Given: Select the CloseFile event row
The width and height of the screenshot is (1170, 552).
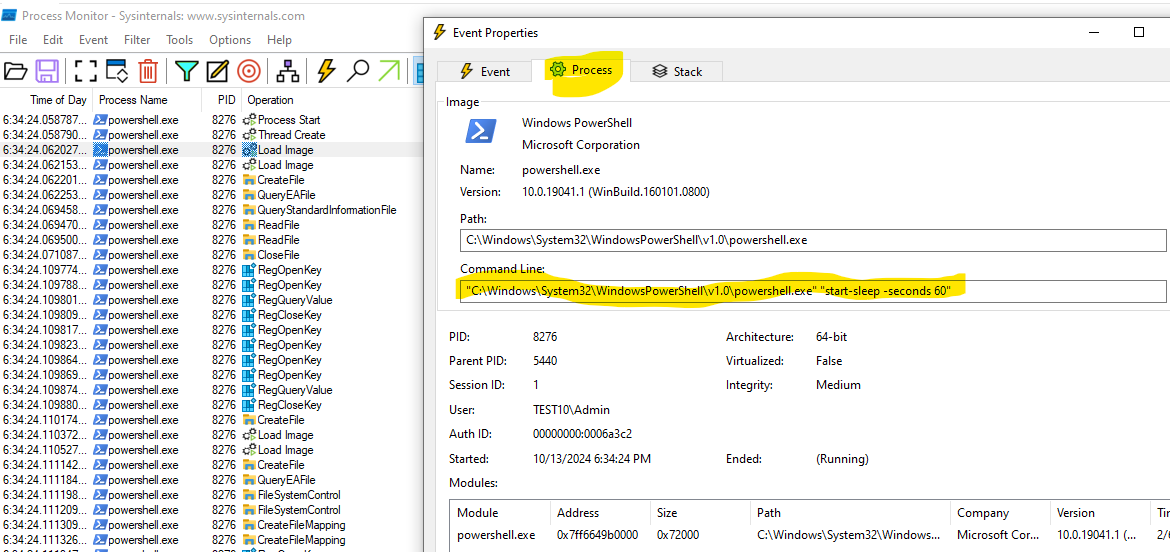Looking at the screenshot, I should tap(209, 254).
